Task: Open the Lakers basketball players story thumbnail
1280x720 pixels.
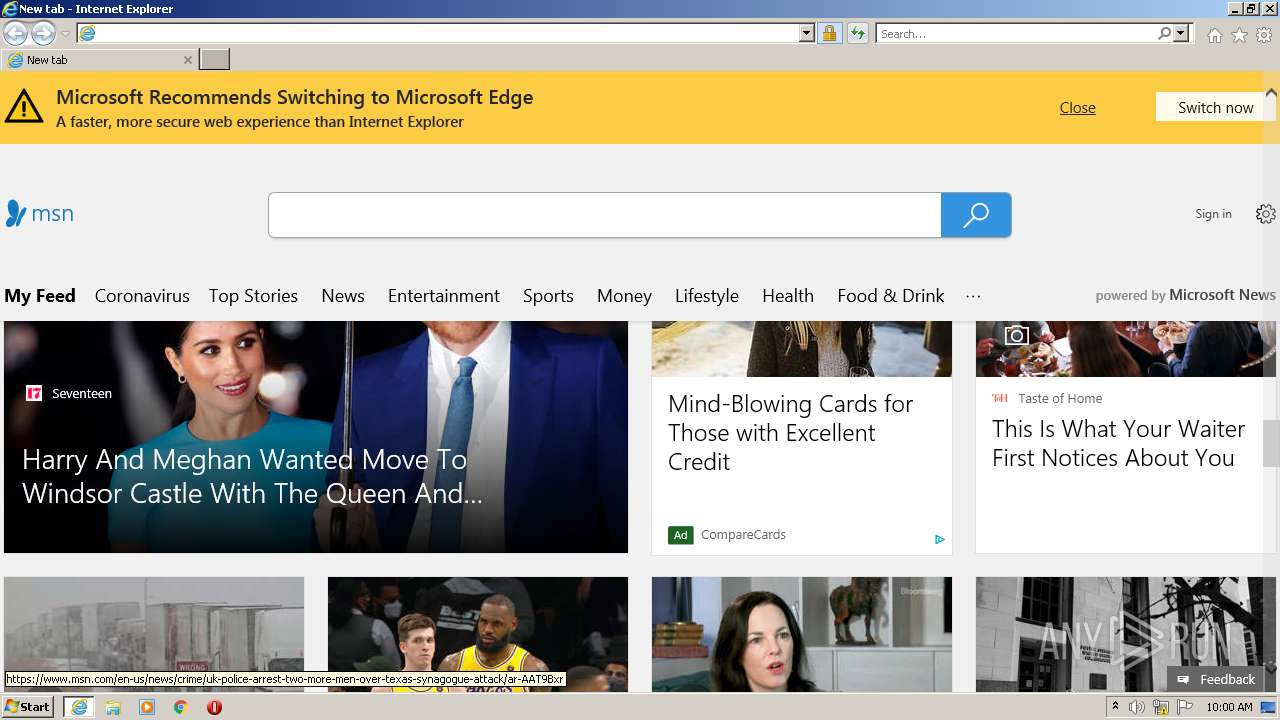Action: coord(478,634)
